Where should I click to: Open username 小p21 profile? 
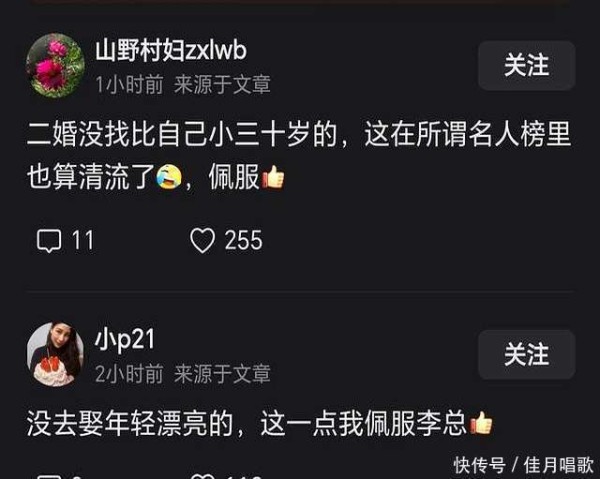point(125,340)
